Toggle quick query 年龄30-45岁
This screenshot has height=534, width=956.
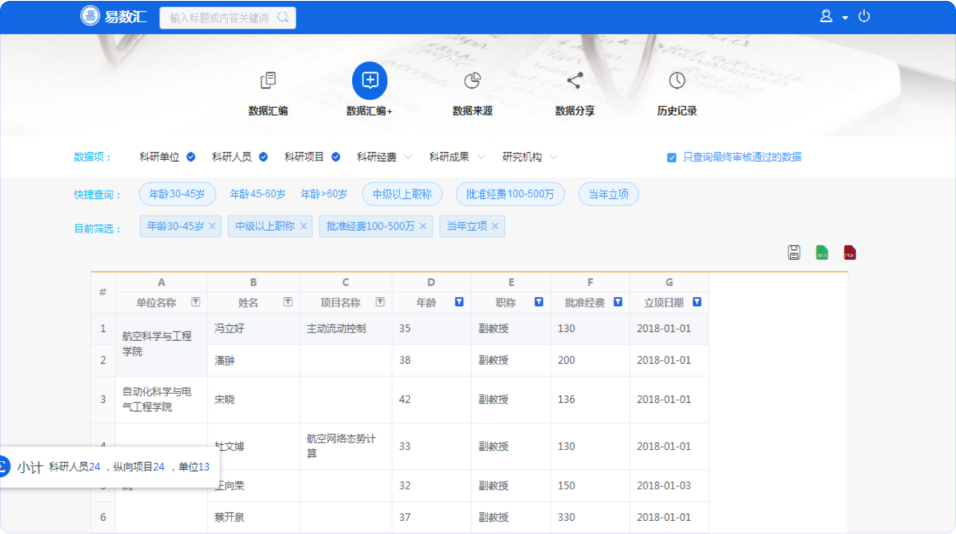click(177, 194)
